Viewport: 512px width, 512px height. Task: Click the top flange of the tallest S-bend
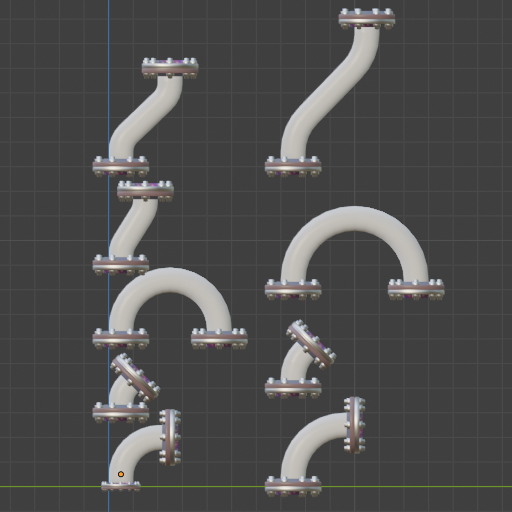point(367,19)
